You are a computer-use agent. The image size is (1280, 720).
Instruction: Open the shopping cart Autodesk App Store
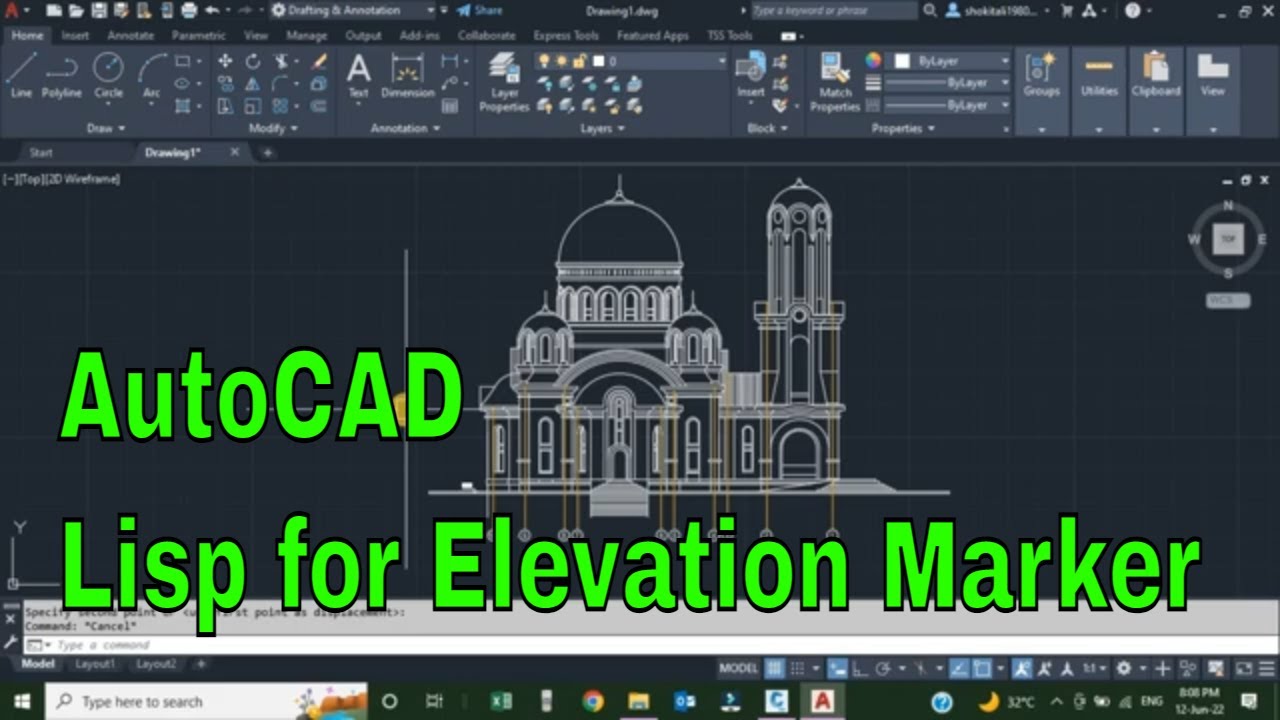pos(1066,10)
